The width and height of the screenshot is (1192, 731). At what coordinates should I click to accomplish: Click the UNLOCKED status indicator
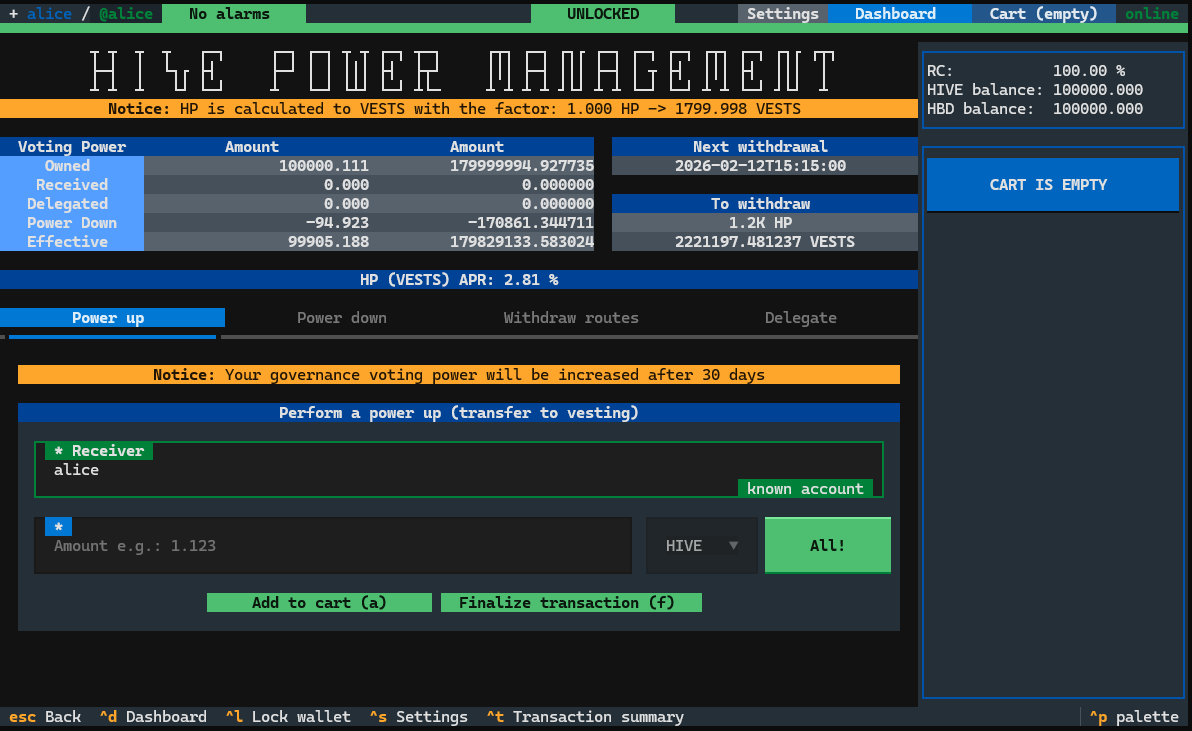(603, 14)
